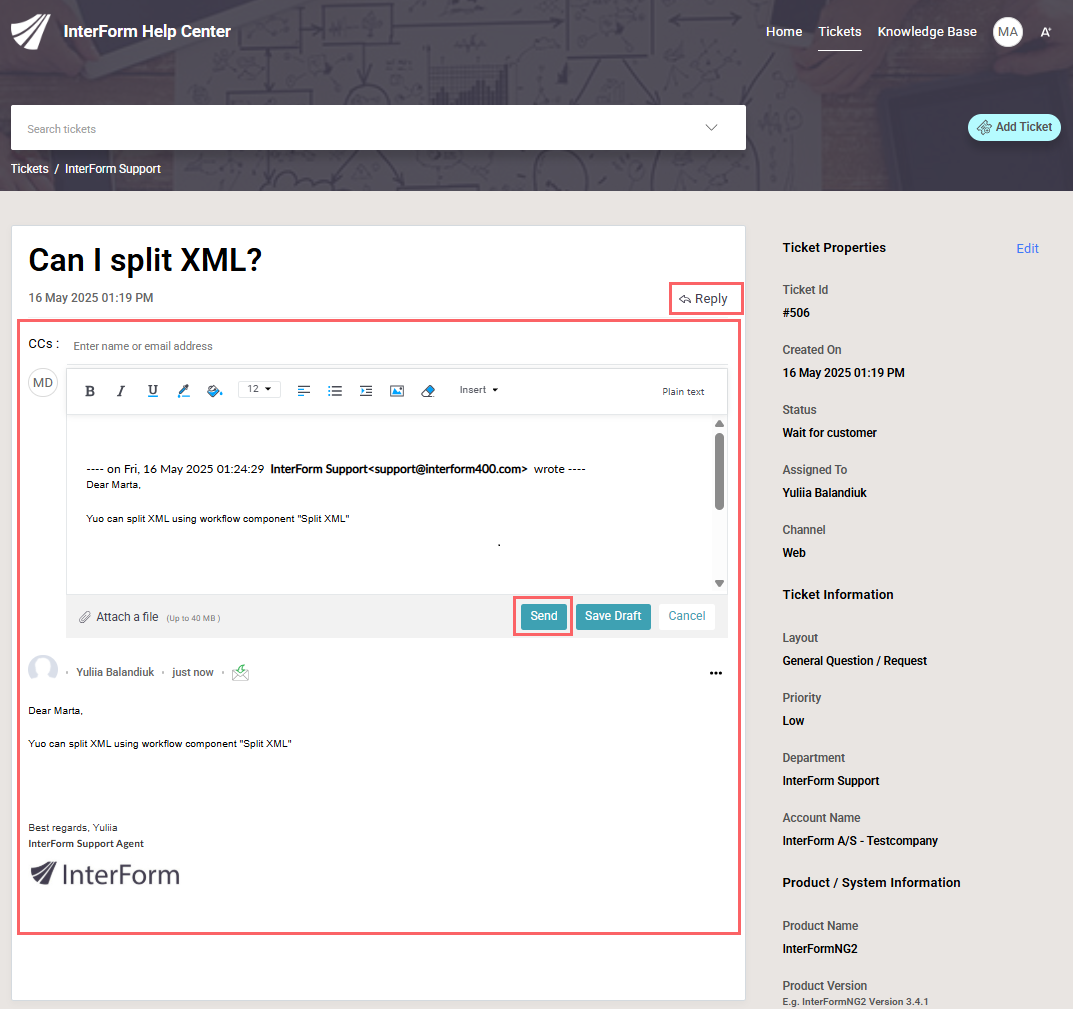Go to Tickets breadcrumb
1073x1009 pixels.
(x=29, y=168)
